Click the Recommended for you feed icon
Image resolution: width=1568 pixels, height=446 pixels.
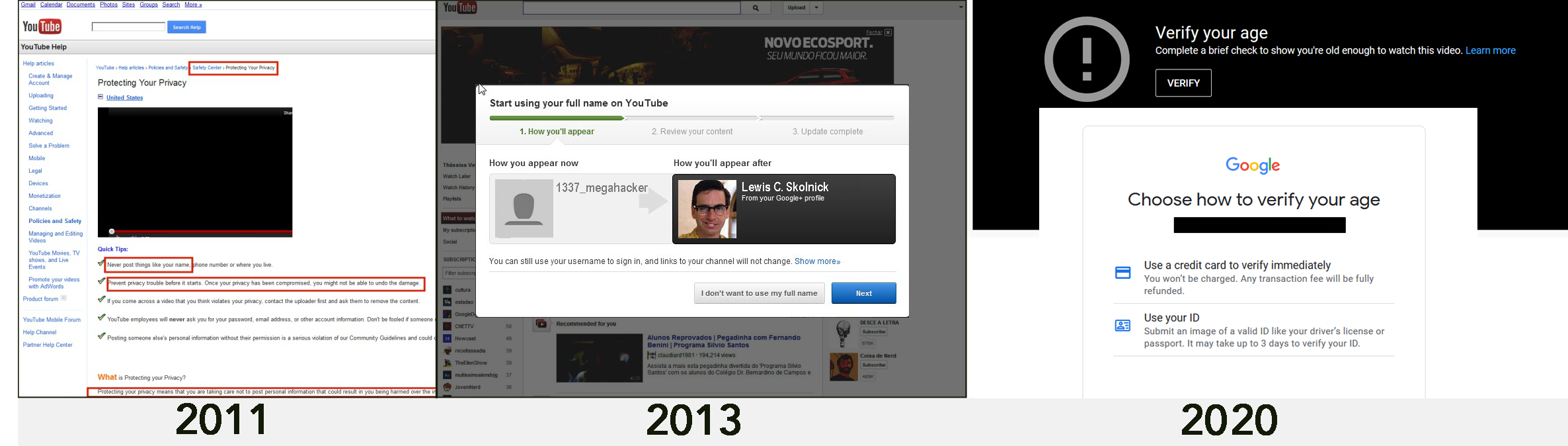point(541,324)
